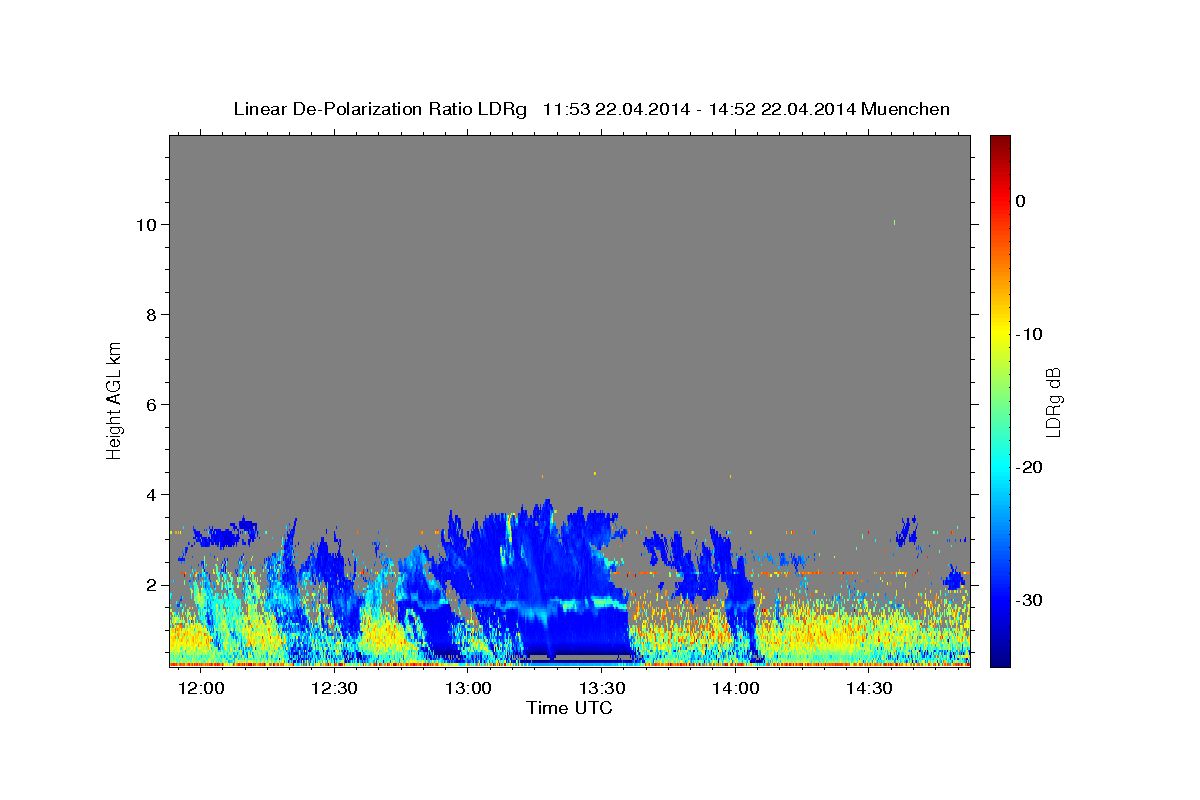Click the colorbar label '-30'
Image resolution: width=1200 pixels, height=800 pixels.
1029,600
